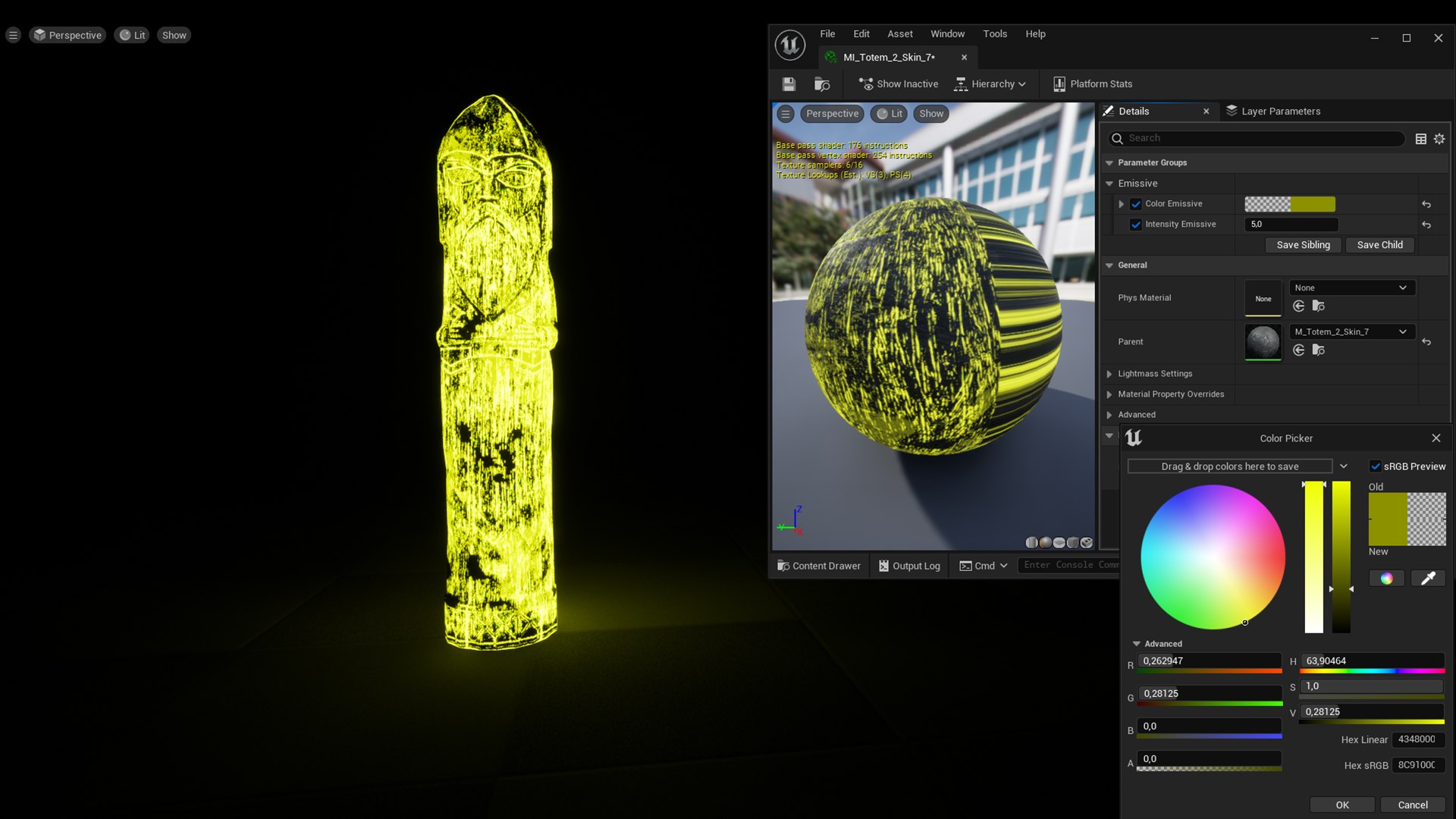The width and height of the screenshot is (1456, 819).
Task: Browse to asset in Content Browser toolbar icon
Action: tap(822, 84)
